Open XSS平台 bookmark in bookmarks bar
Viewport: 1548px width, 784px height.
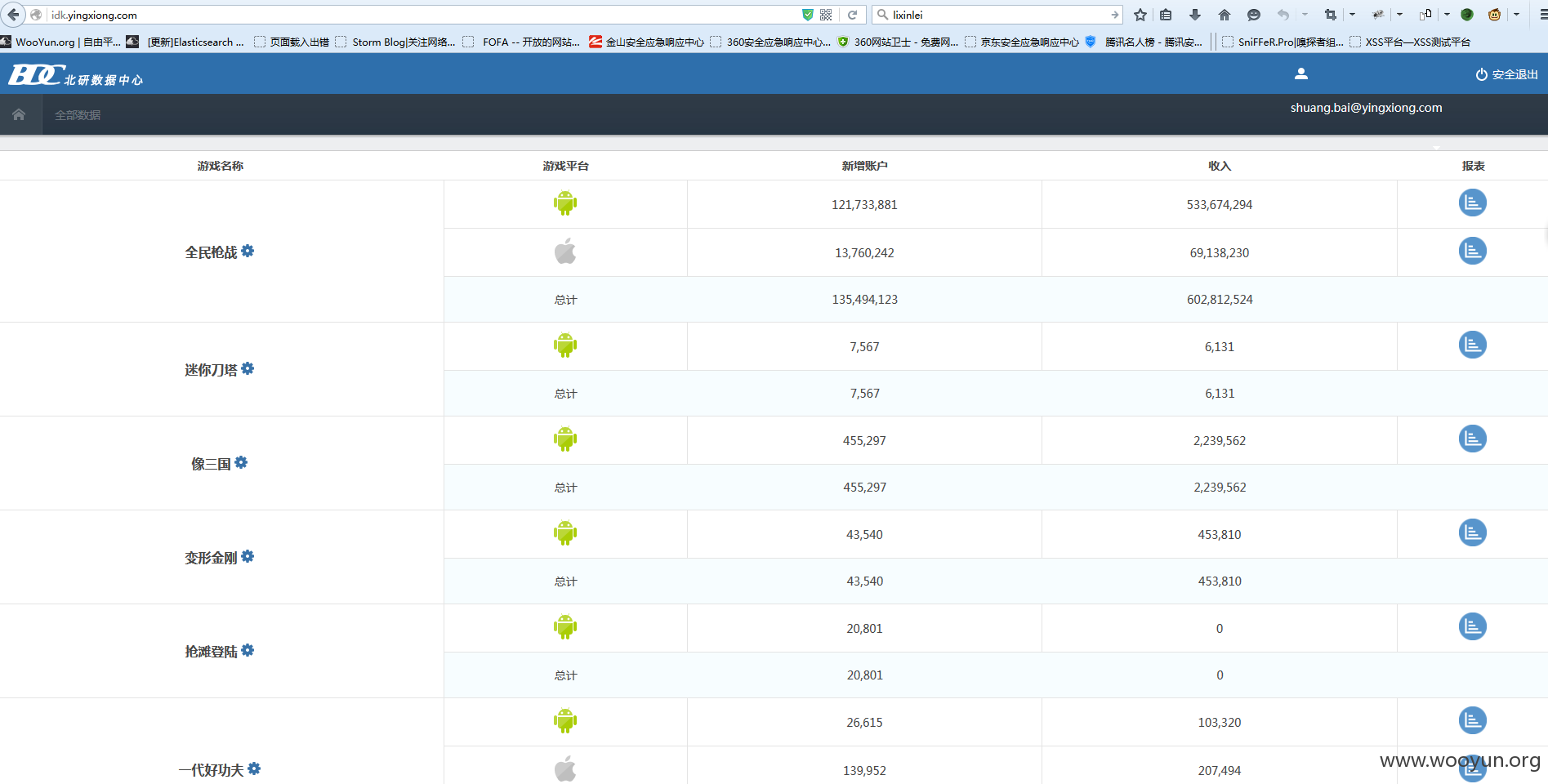[x=1410, y=42]
